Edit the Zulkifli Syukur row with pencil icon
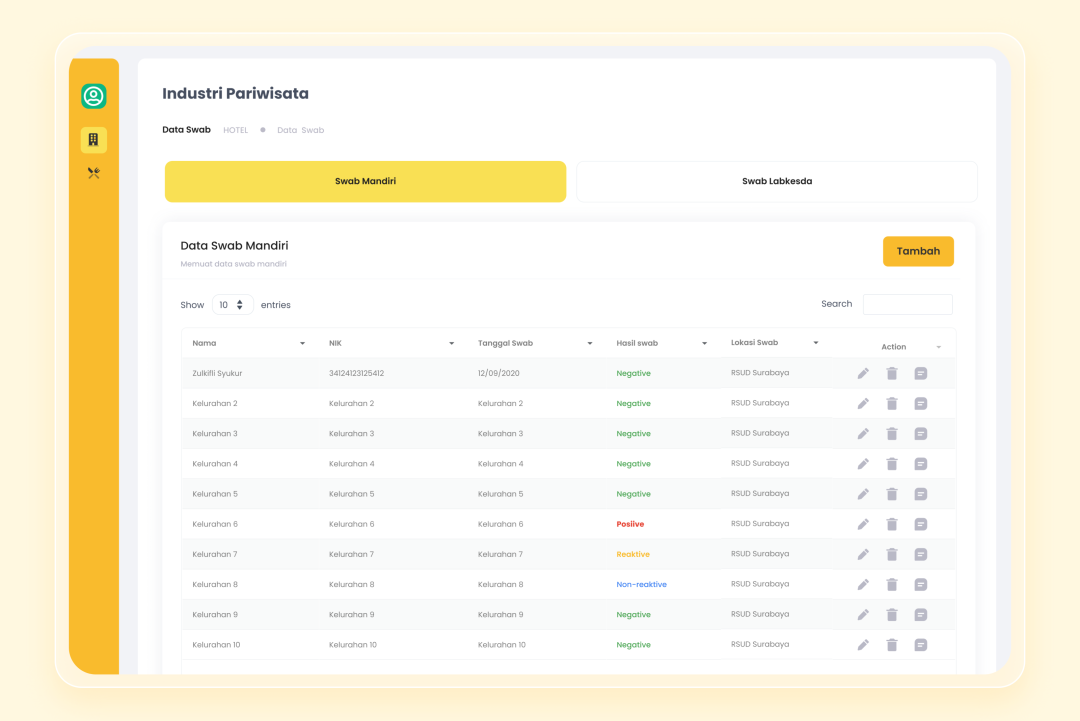 (863, 374)
